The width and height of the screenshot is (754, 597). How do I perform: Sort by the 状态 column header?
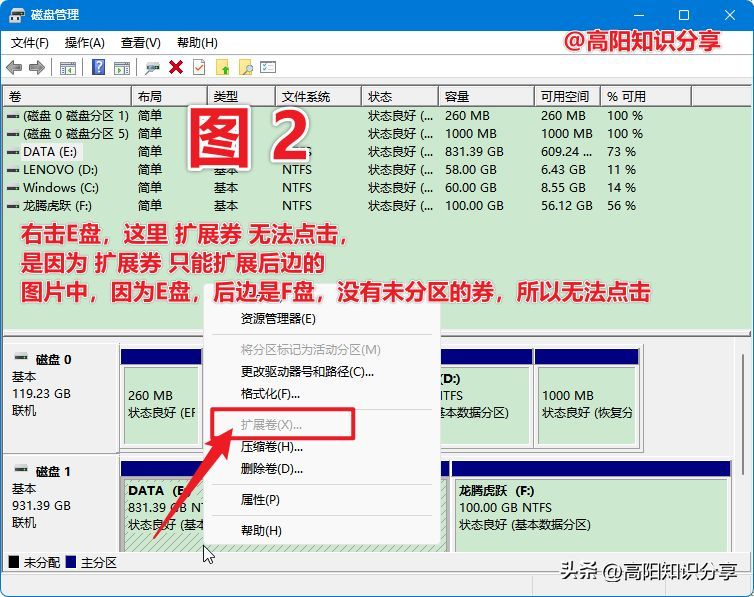(x=400, y=96)
